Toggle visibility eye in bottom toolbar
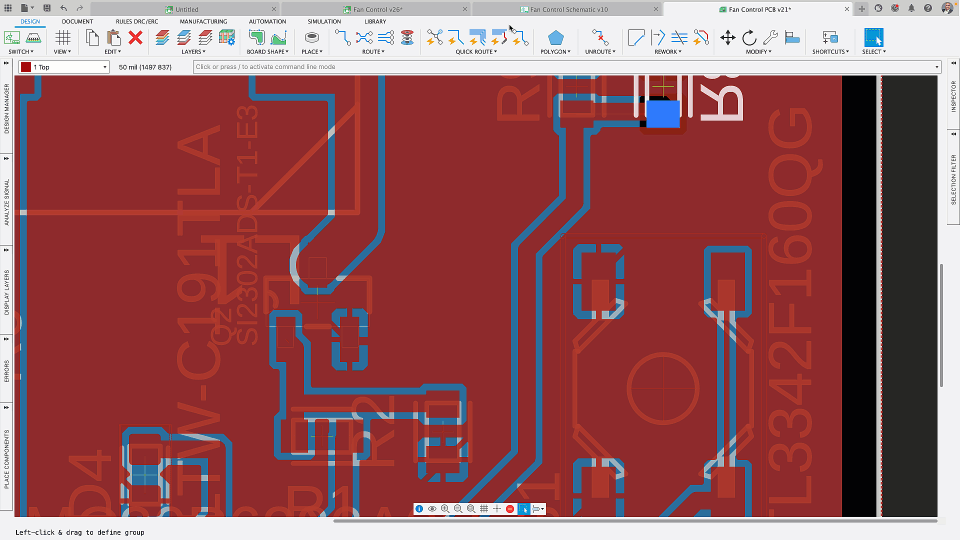The image size is (960, 540). [432, 509]
